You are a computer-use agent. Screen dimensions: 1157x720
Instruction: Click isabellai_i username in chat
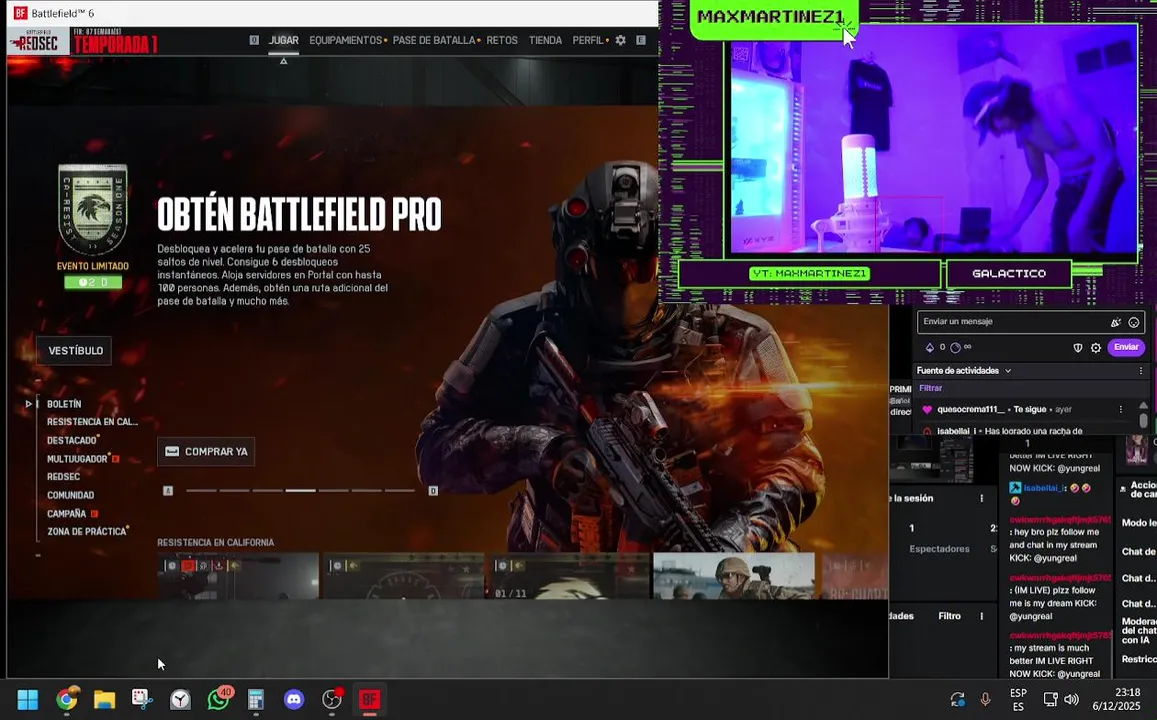point(1044,488)
